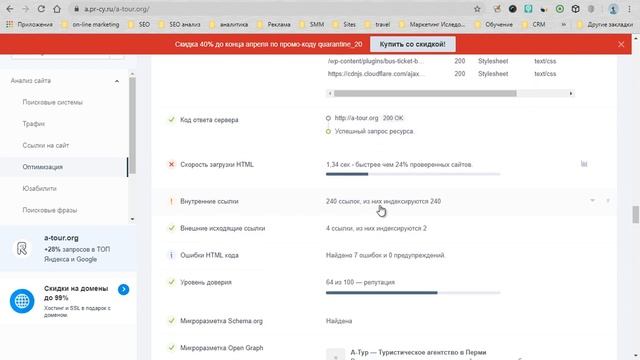Click the black round browser extension icon
This screenshot has height=360, width=640.
[x=513, y=9]
